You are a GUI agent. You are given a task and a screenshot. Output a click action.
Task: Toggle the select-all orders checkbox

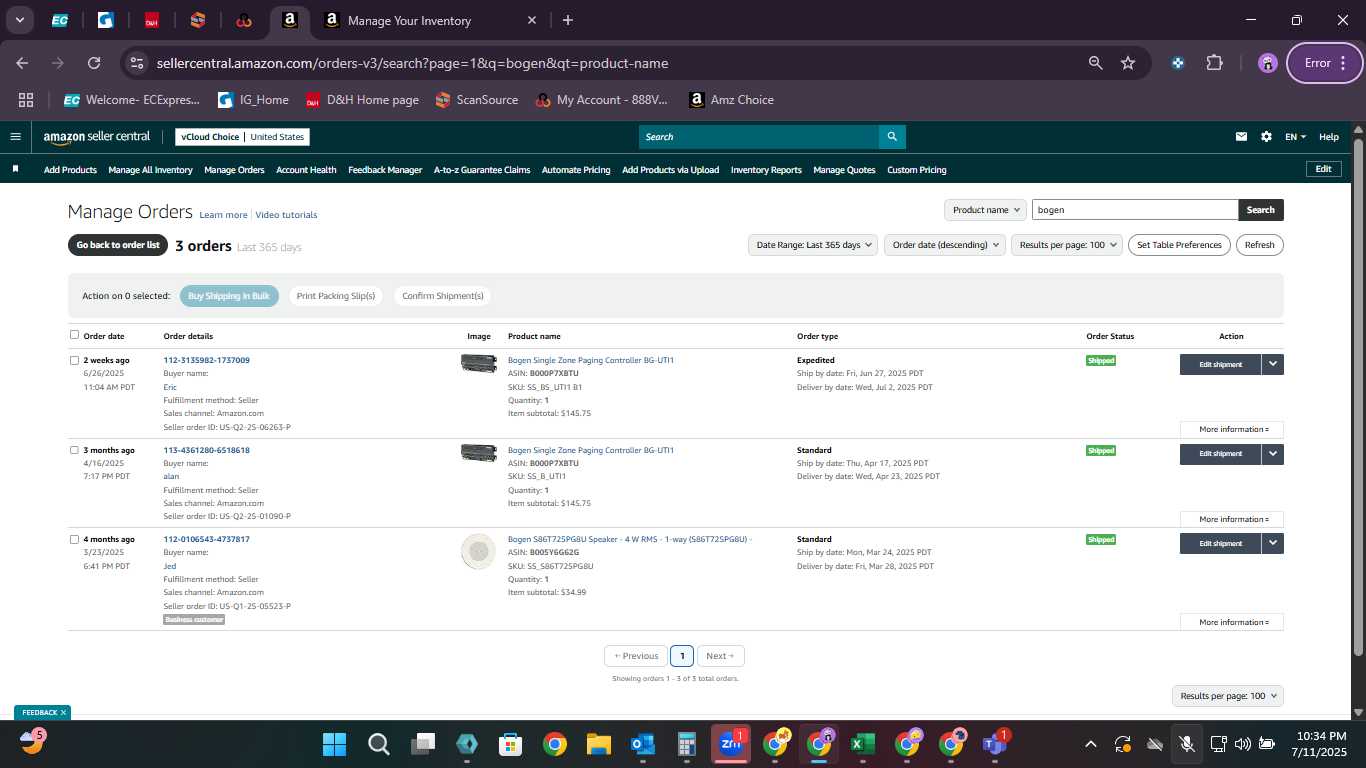74,335
